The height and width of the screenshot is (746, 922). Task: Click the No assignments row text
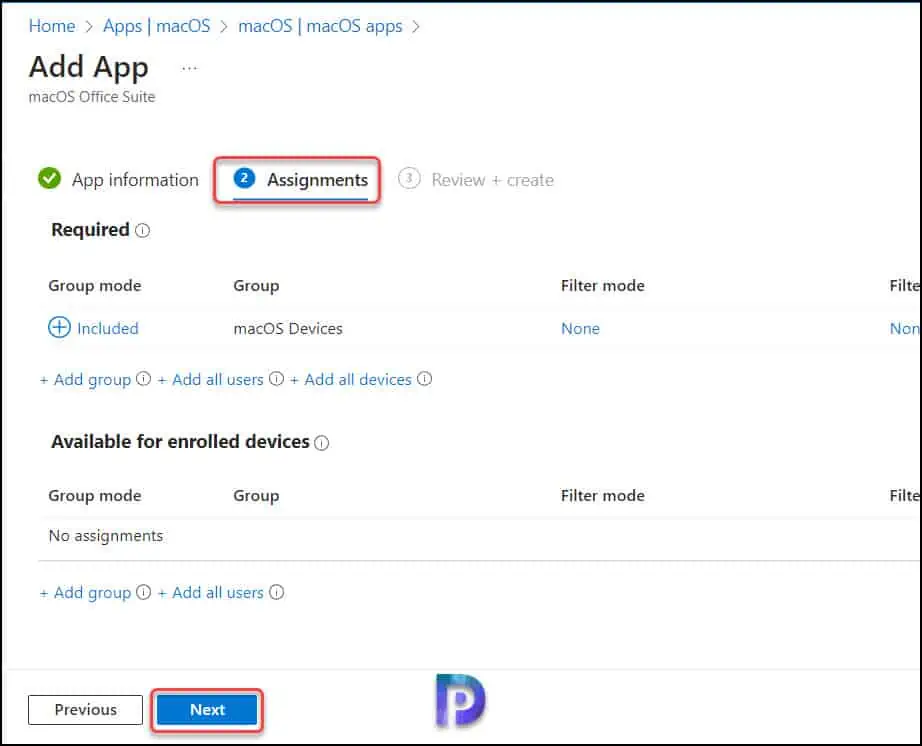pos(106,536)
